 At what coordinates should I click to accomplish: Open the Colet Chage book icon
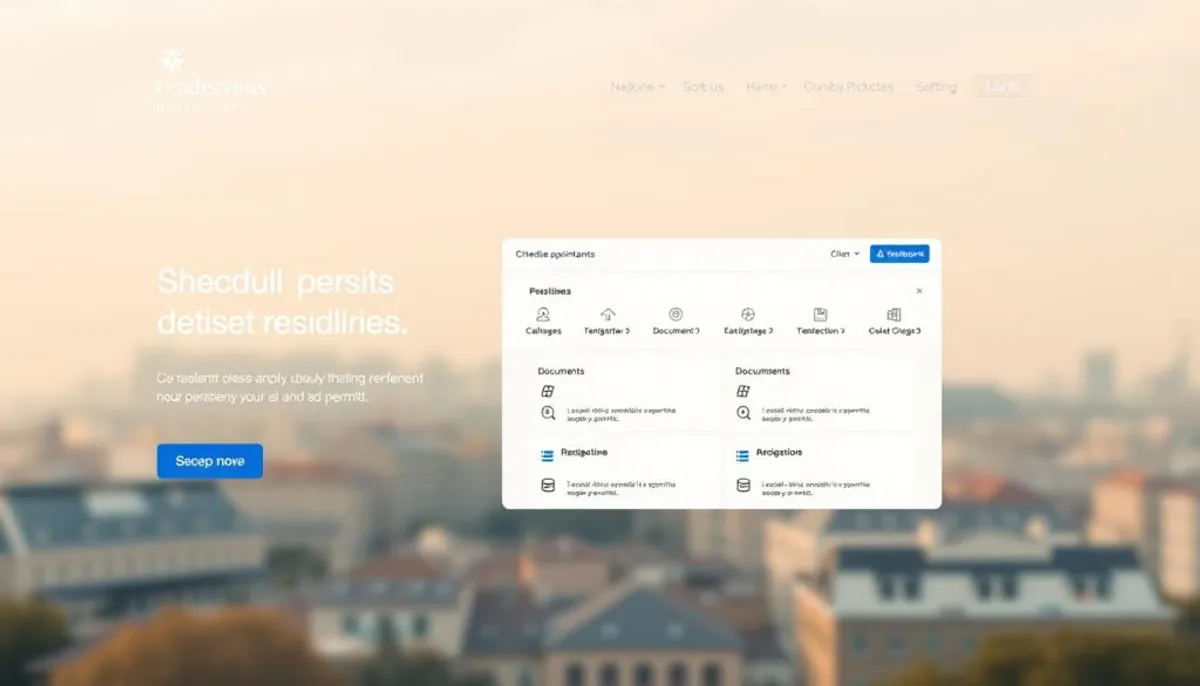(894, 314)
